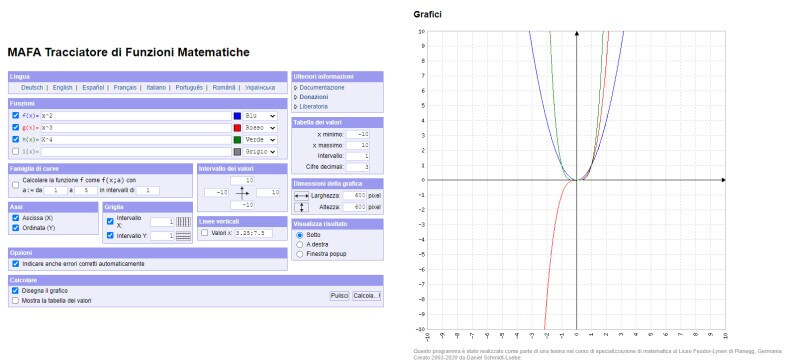Enable the i(x) function checkbox
The image size is (793, 362).
(16, 151)
